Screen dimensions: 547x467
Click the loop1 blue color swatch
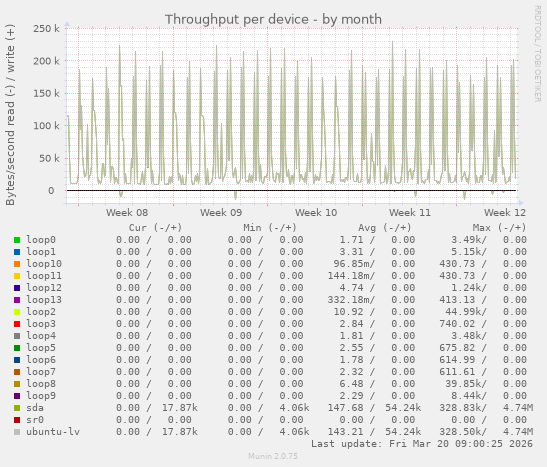point(17,252)
